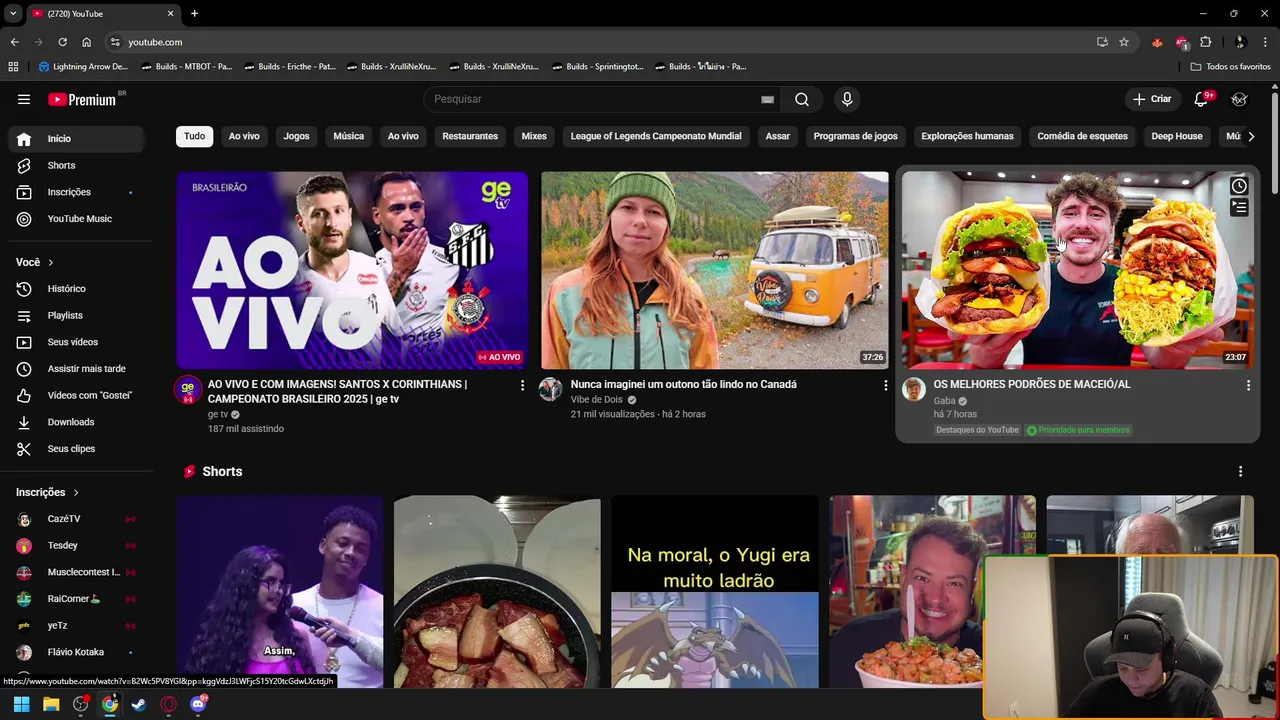Open Lightning Arrow De... bookmark

tap(83, 67)
